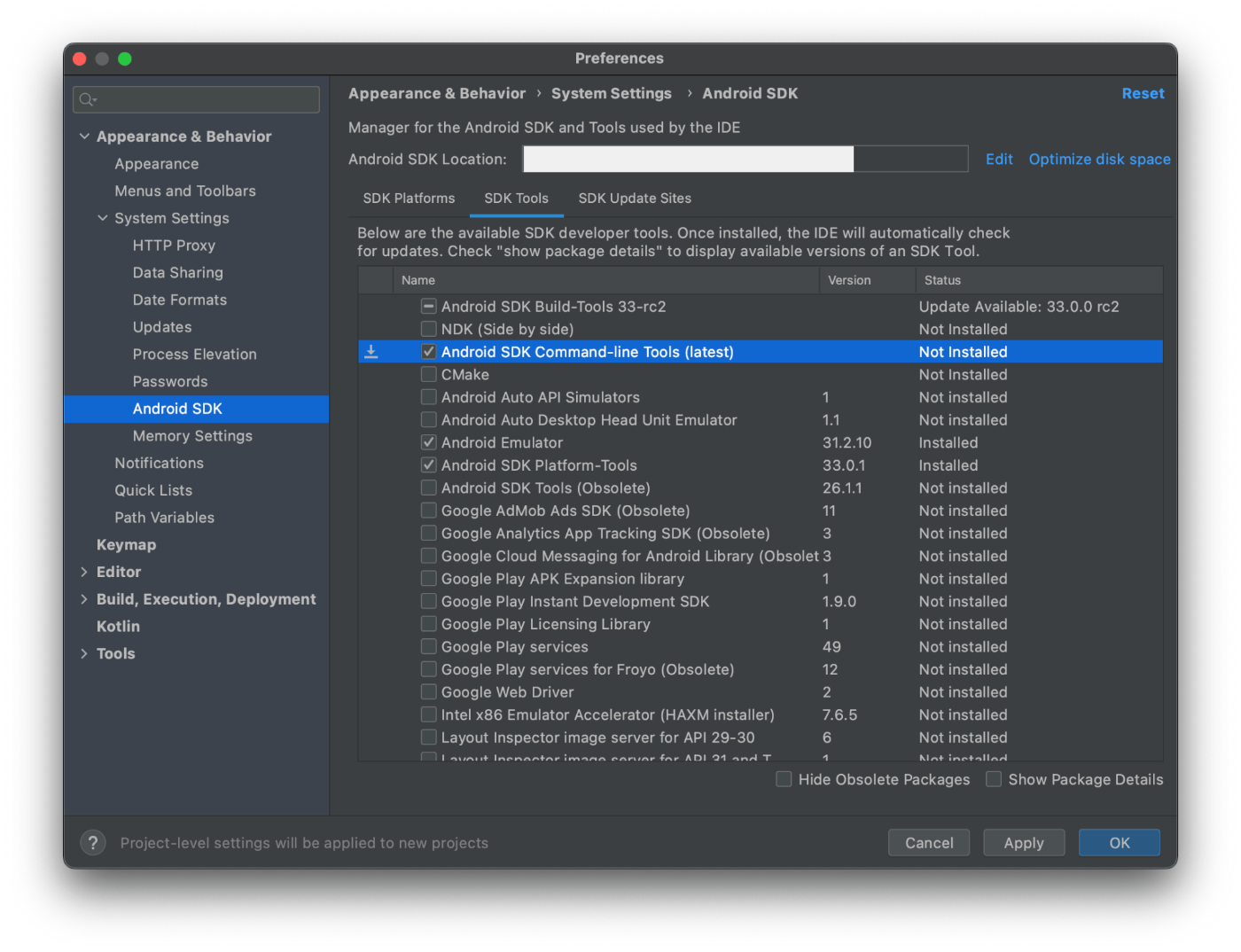Image resolution: width=1241 pixels, height=952 pixels.
Task: Focus the settings search field
Action: (x=196, y=99)
